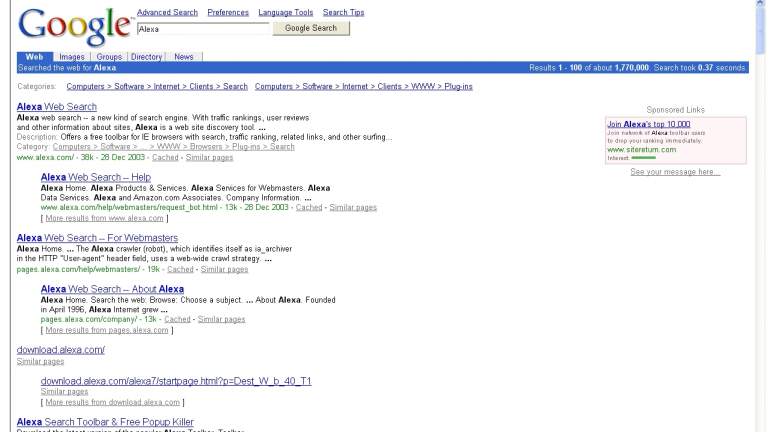Open Cached link for pages.alexa.com/company/

tap(177, 320)
